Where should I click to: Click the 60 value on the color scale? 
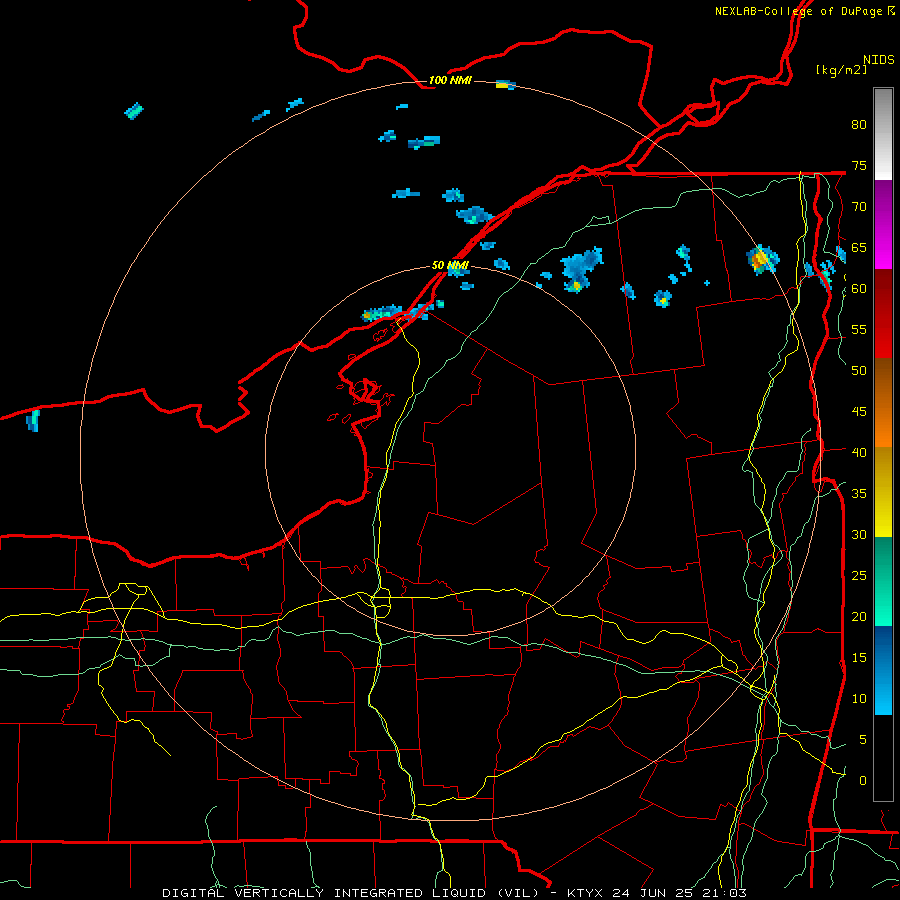[x=859, y=289]
